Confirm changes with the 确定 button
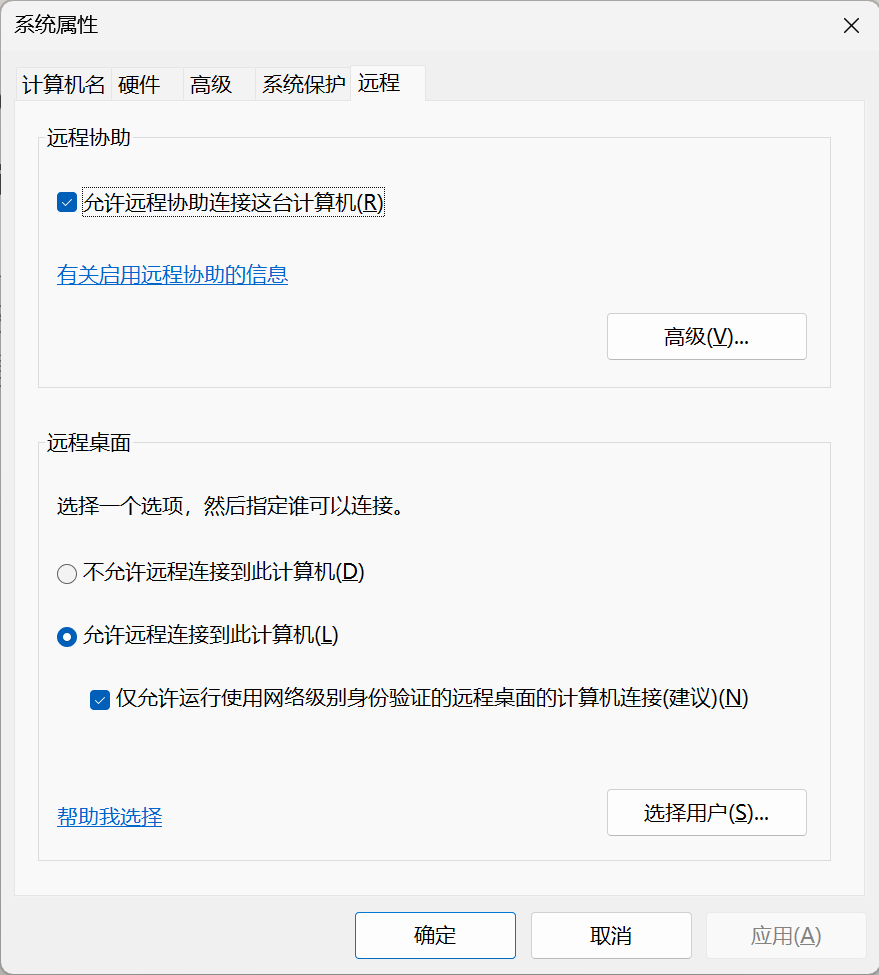 coord(435,936)
